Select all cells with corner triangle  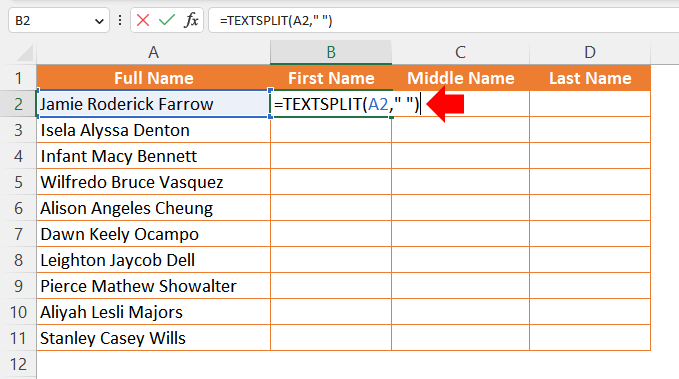[x=24, y=53]
